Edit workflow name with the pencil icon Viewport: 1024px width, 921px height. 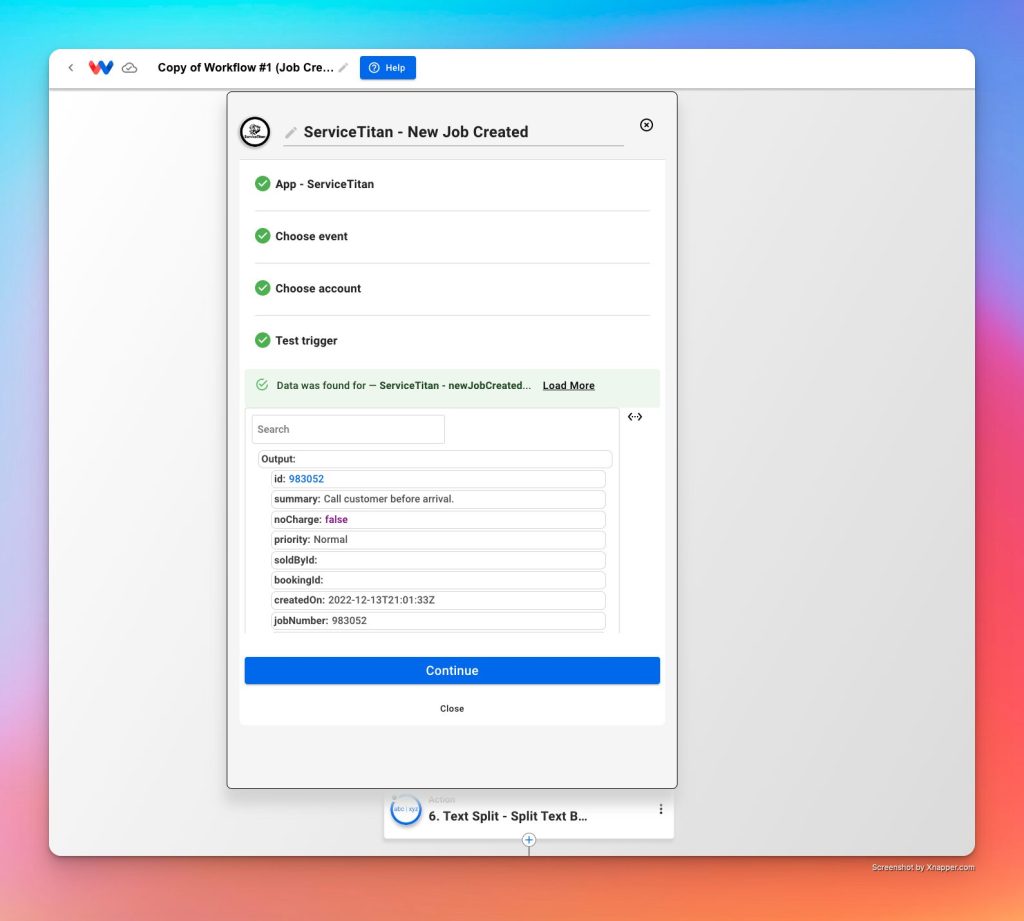344,67
